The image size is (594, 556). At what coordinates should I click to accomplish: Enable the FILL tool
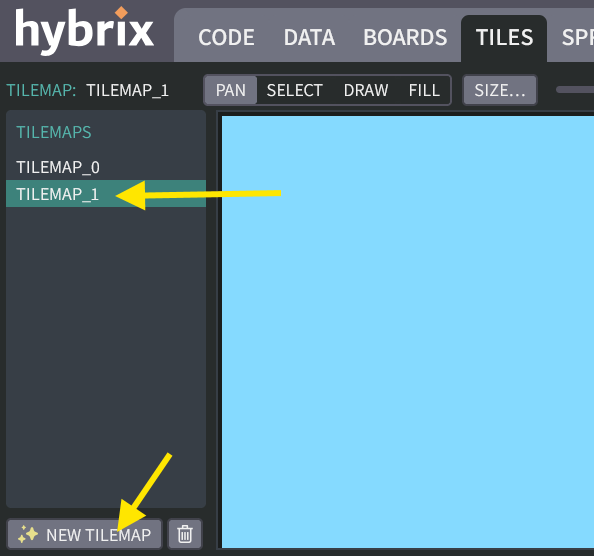tap(424, 90)
